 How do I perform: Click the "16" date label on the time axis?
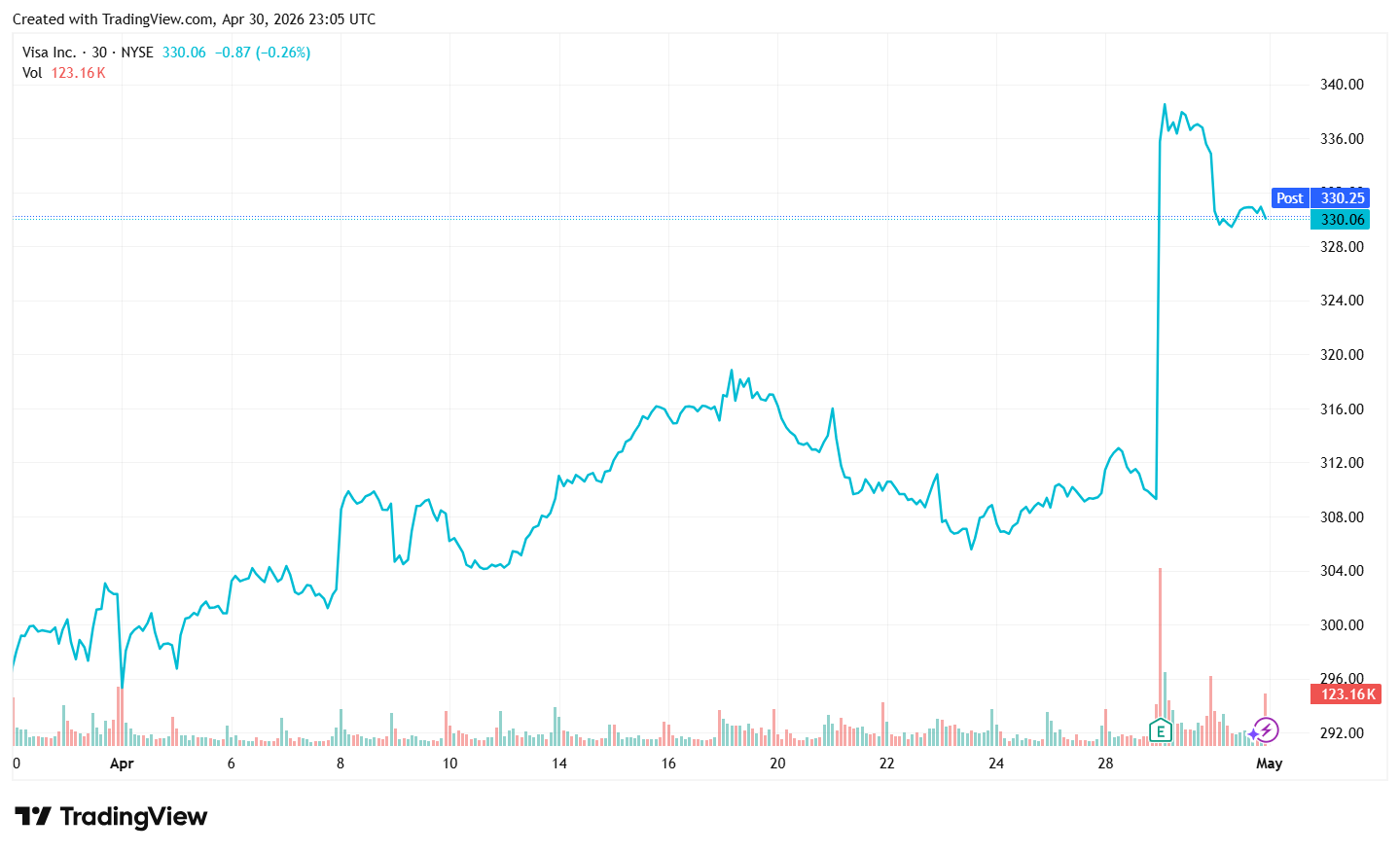[668, 764]
